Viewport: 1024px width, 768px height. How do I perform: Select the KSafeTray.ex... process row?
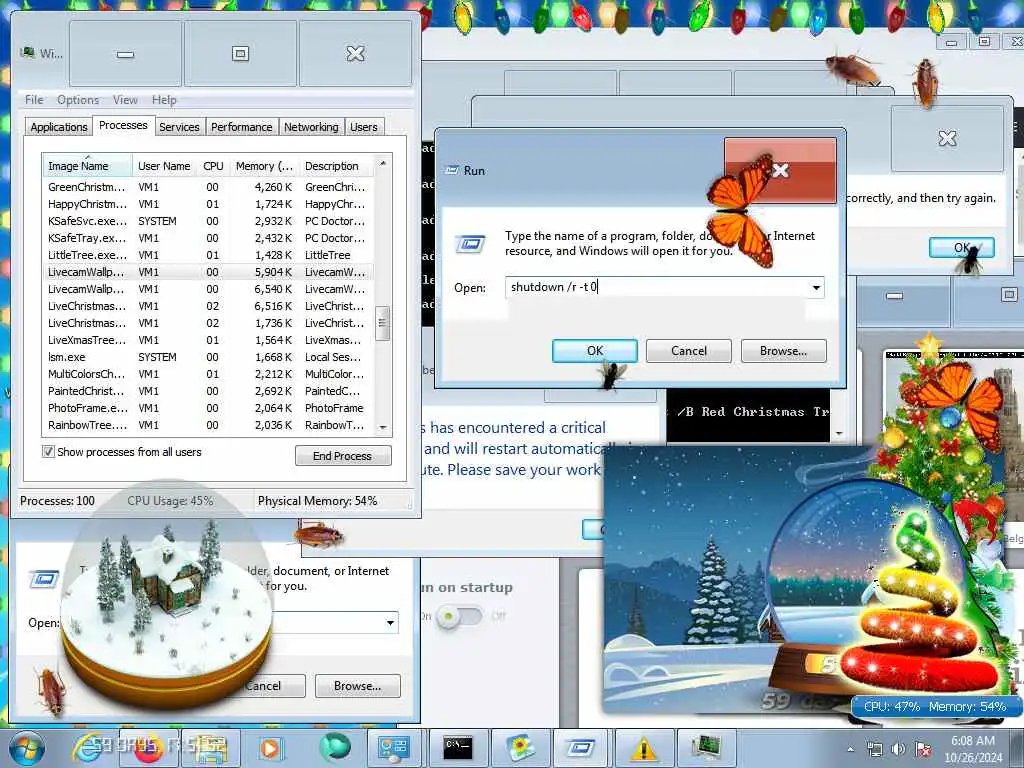pyautogui.click(x=208, y=238)
